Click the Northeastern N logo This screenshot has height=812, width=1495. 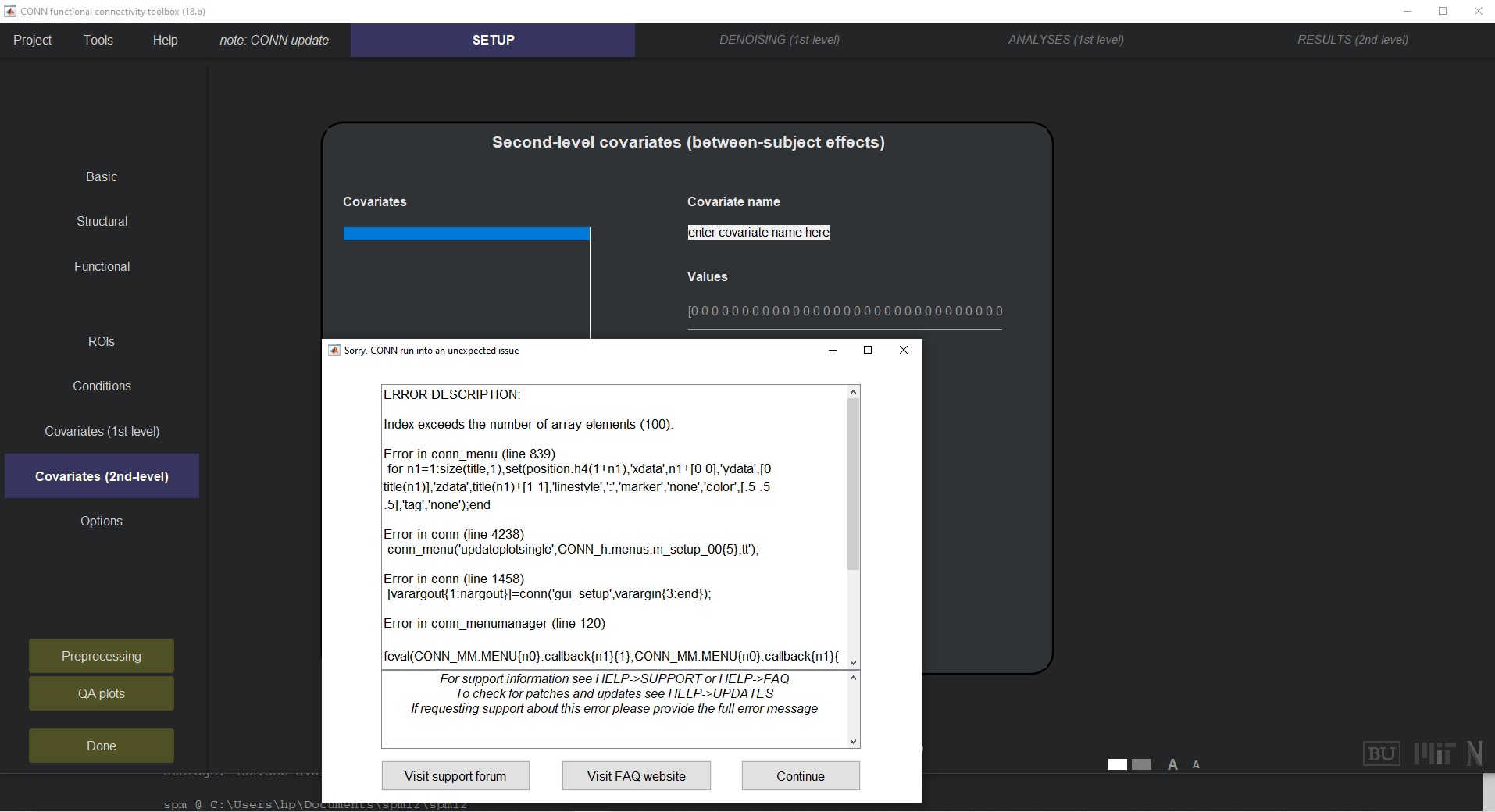1474,753
